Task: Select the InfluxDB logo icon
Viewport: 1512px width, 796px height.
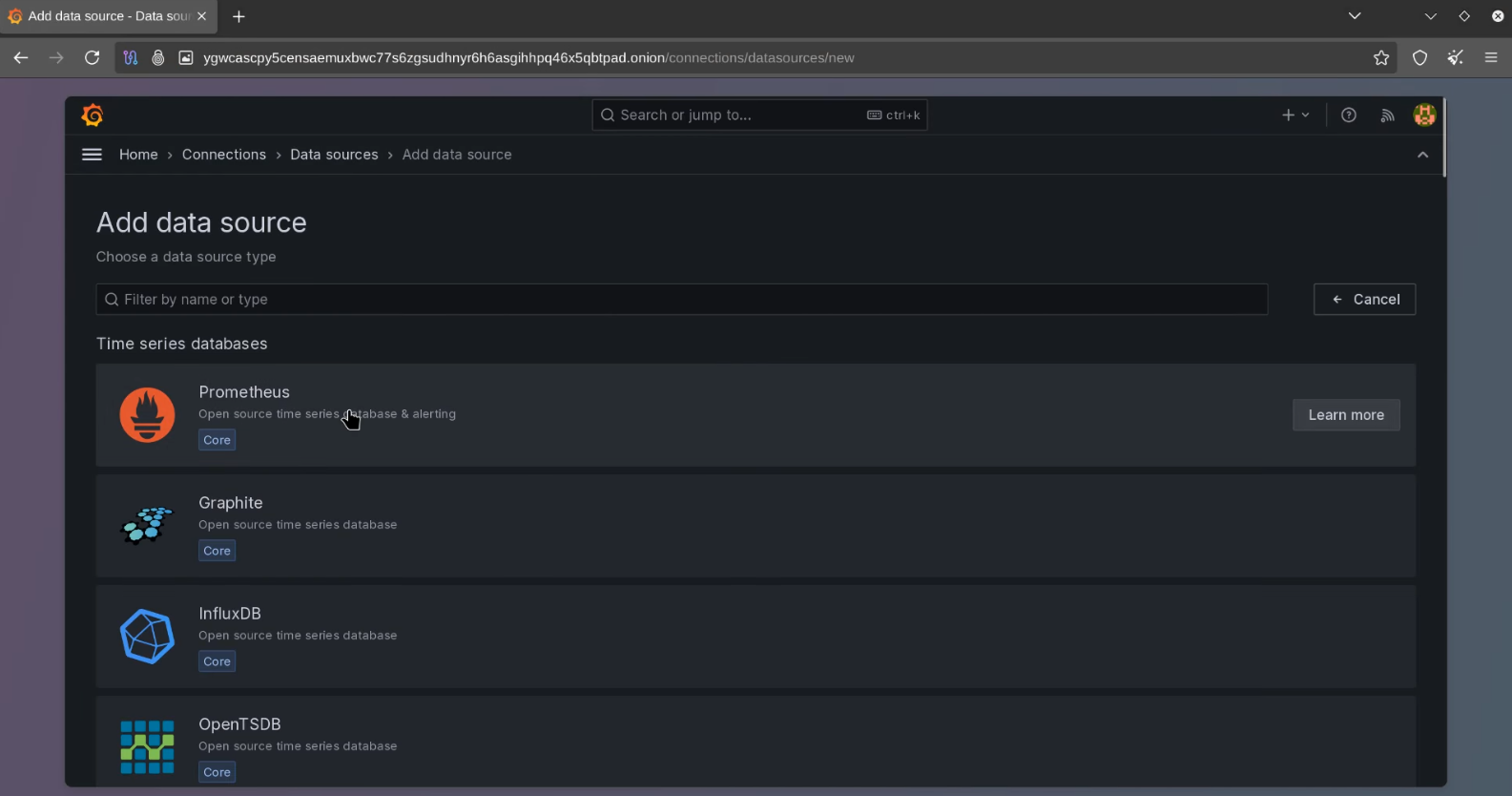Action: 147,637
